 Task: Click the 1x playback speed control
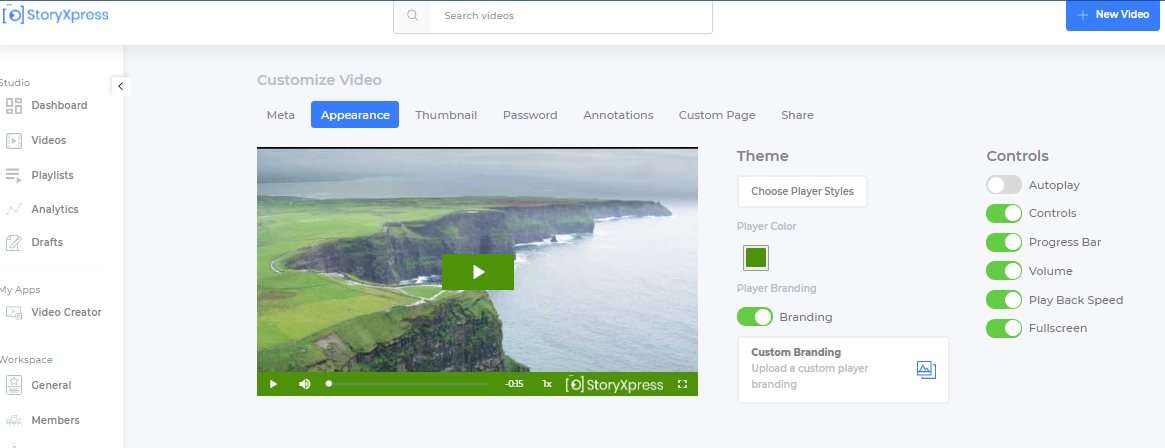pyautogui.click(x=547, y=384)
